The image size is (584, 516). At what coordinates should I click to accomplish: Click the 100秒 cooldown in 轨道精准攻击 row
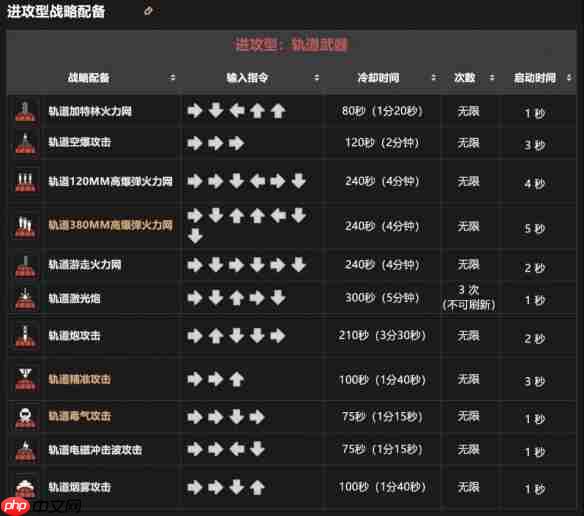pyautogui.click(x=383, y=380)
